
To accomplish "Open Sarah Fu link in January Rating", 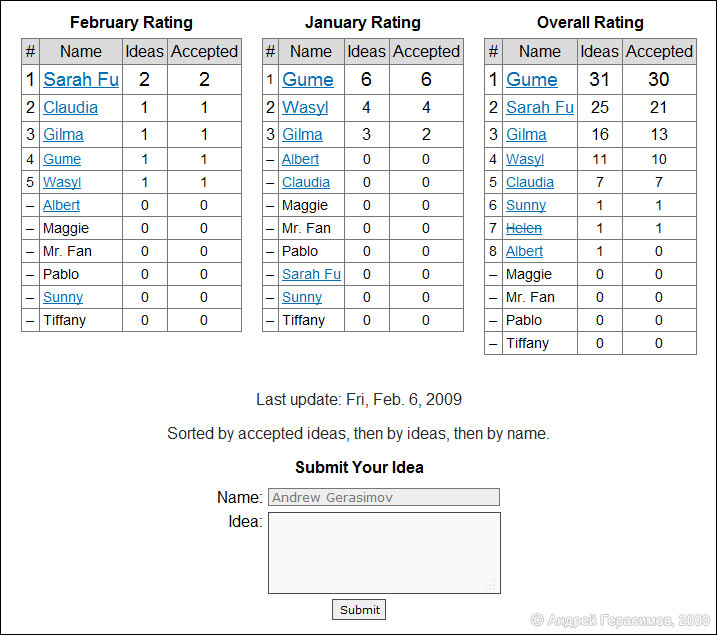I will click(x=311, y=274).
